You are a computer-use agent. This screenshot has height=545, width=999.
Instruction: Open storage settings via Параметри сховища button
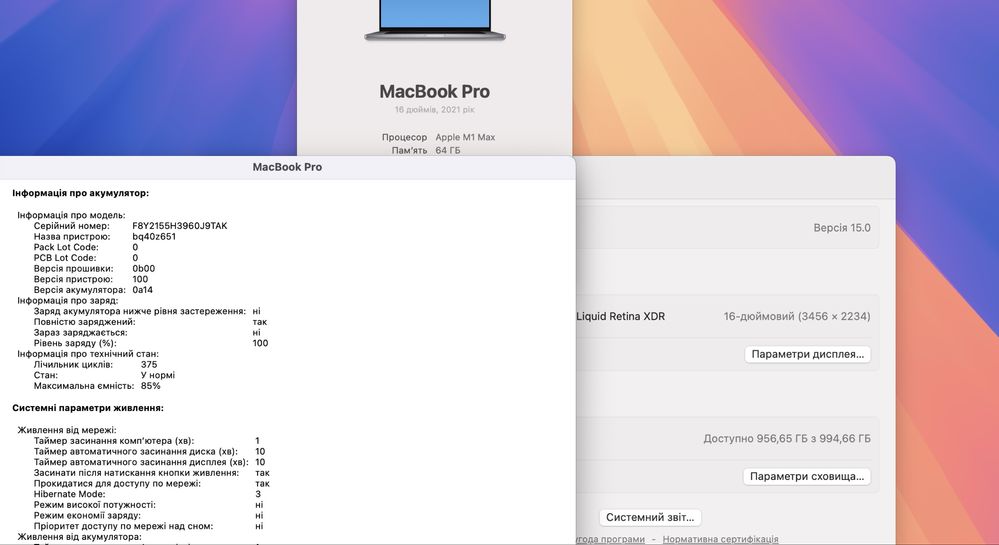click(807, 477)
